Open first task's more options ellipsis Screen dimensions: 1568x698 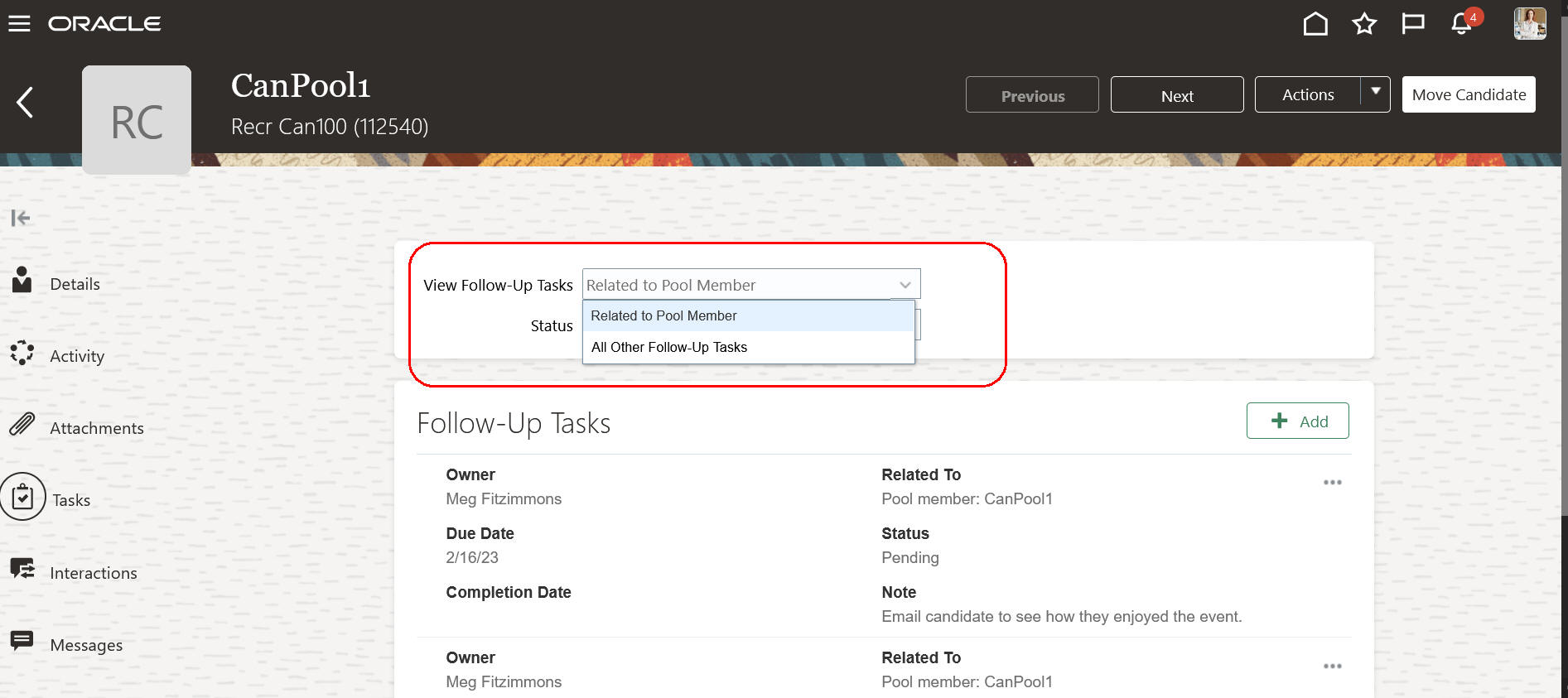[x=1332, y=483]
